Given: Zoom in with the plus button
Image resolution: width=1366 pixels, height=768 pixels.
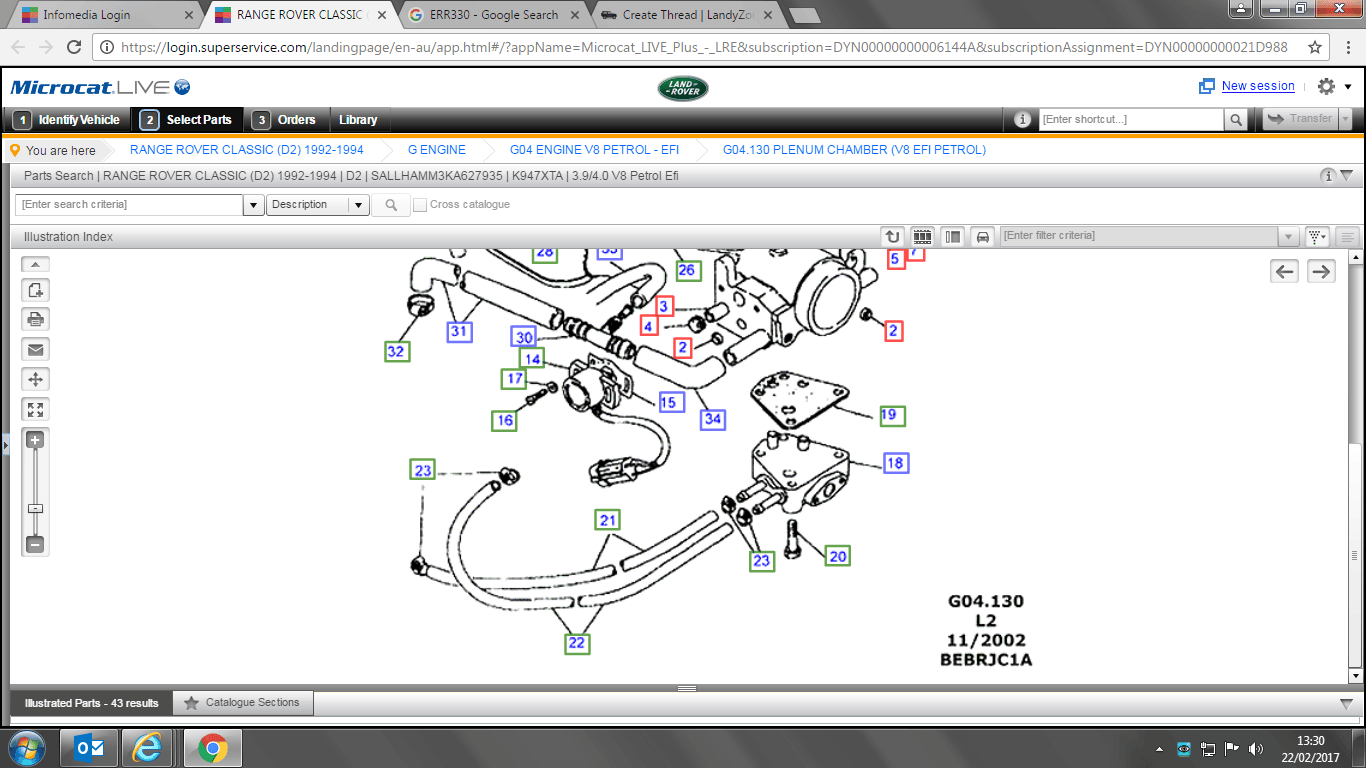Looking at the screenshot, I should coord(35,440).
